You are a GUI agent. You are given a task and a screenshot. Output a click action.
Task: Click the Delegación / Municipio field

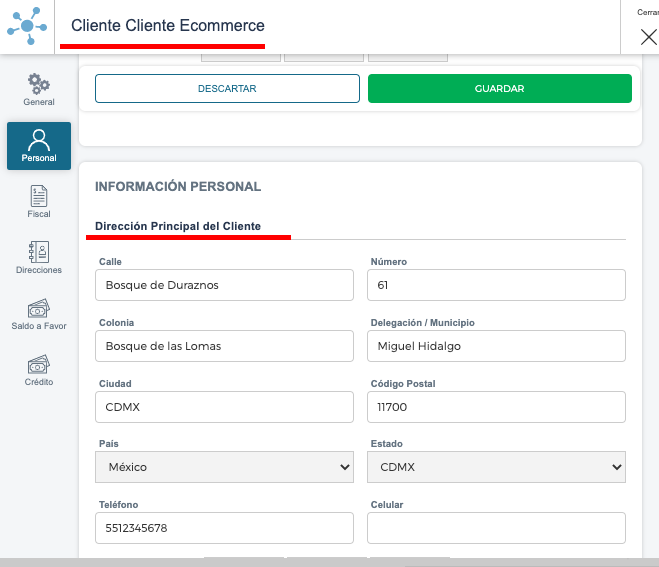tap(496, 346)
